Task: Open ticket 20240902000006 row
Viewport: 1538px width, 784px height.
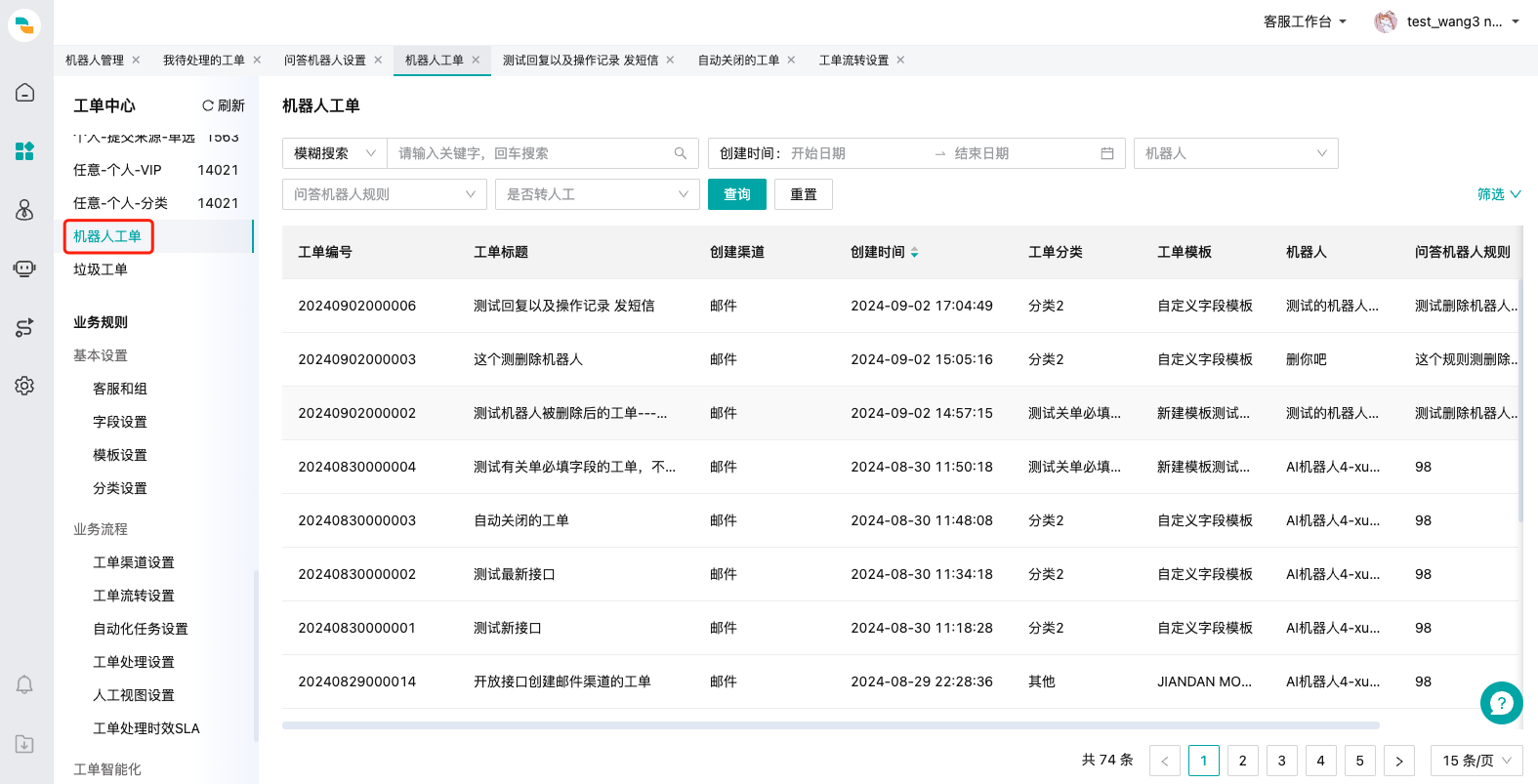Action: [x=902, y=306]
